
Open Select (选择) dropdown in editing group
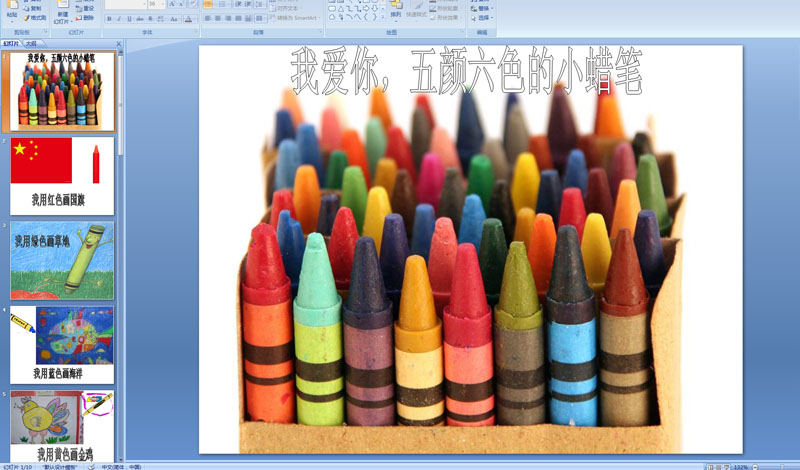482,17
